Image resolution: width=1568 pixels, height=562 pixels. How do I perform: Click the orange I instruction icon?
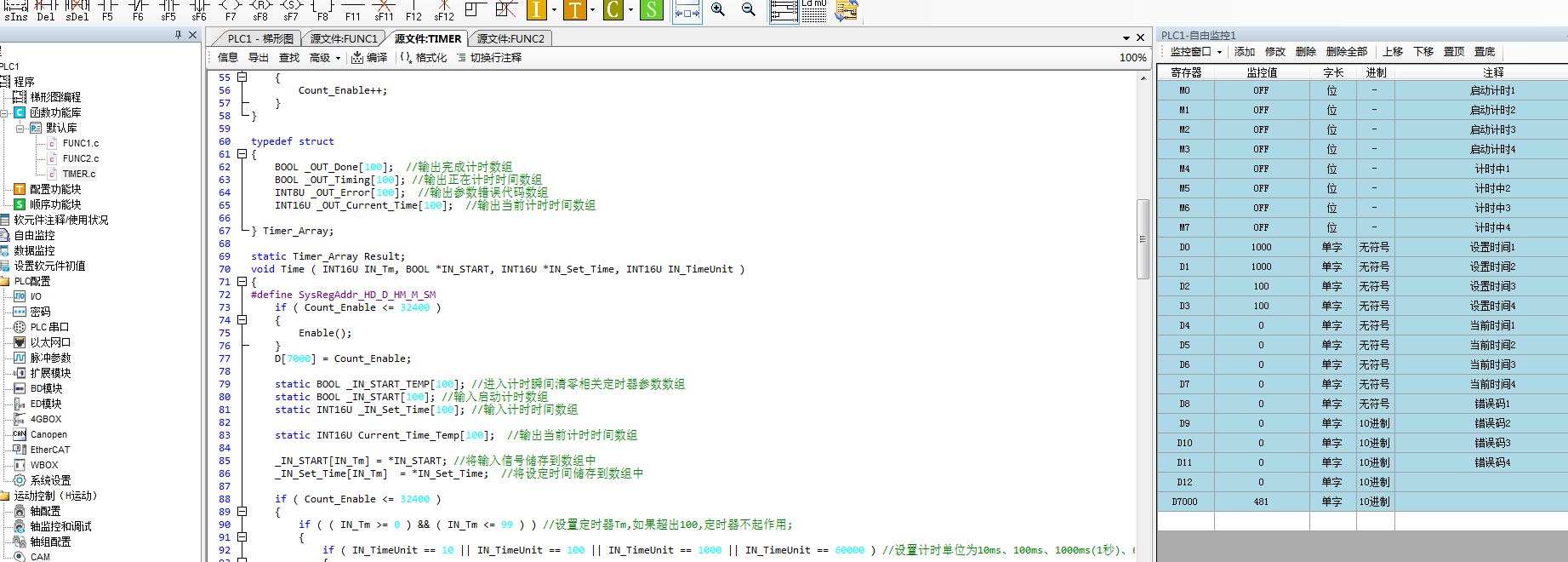(x=536, y=9)
